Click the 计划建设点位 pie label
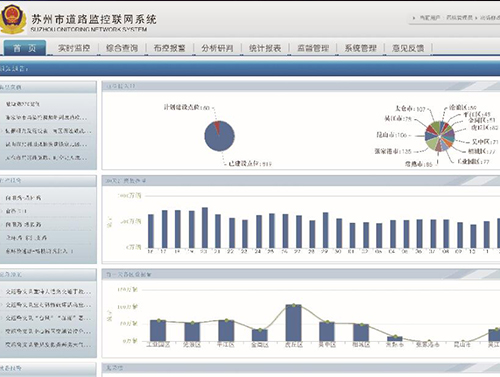Image resolution: width=500 pixels, height=377 pixels. click(x=187, y=107)
